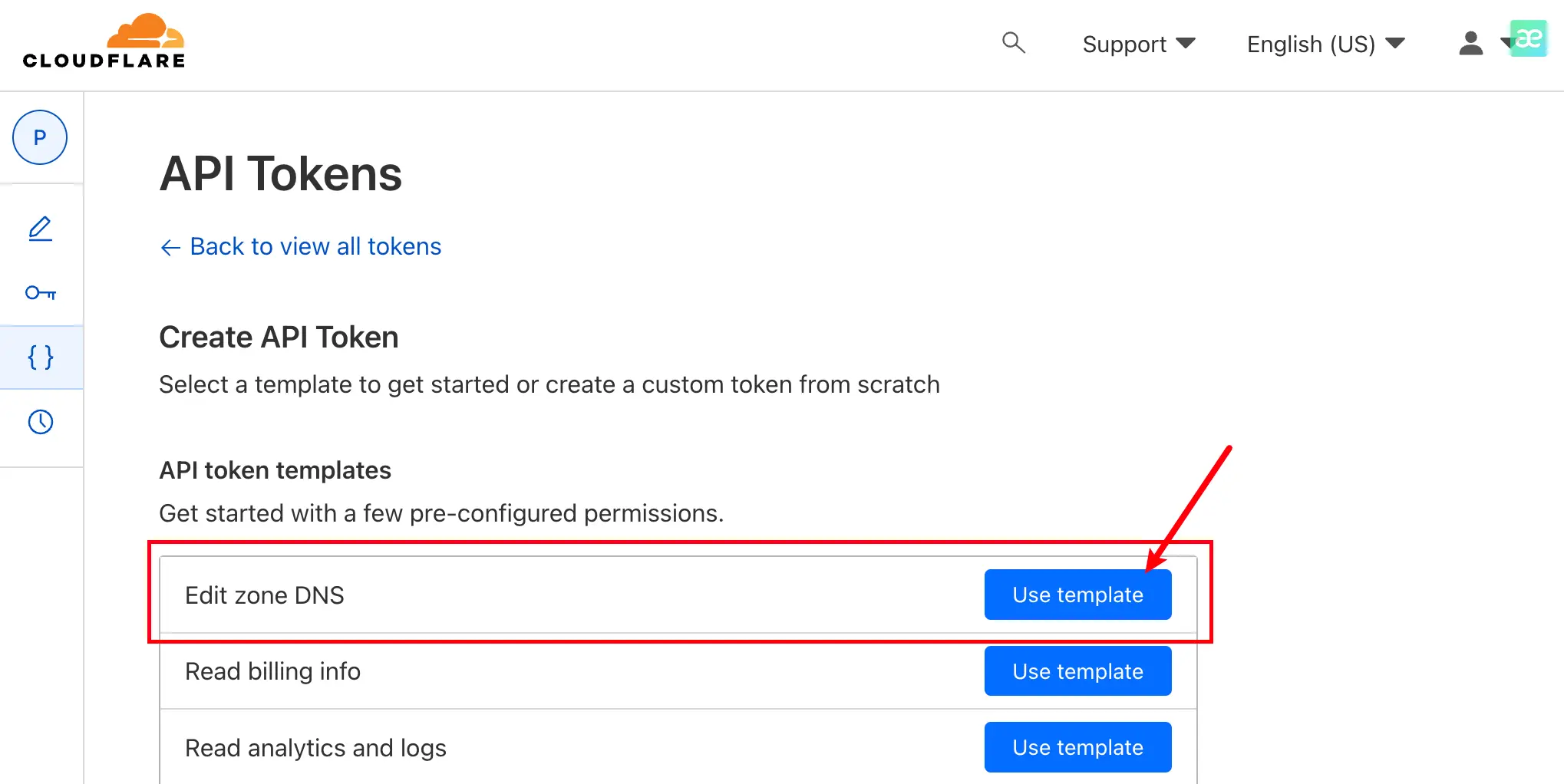The height and width of the screenshot is (784, 1564).
Task: Open the English (US) language dropdown
Action: click(1325, 44)
